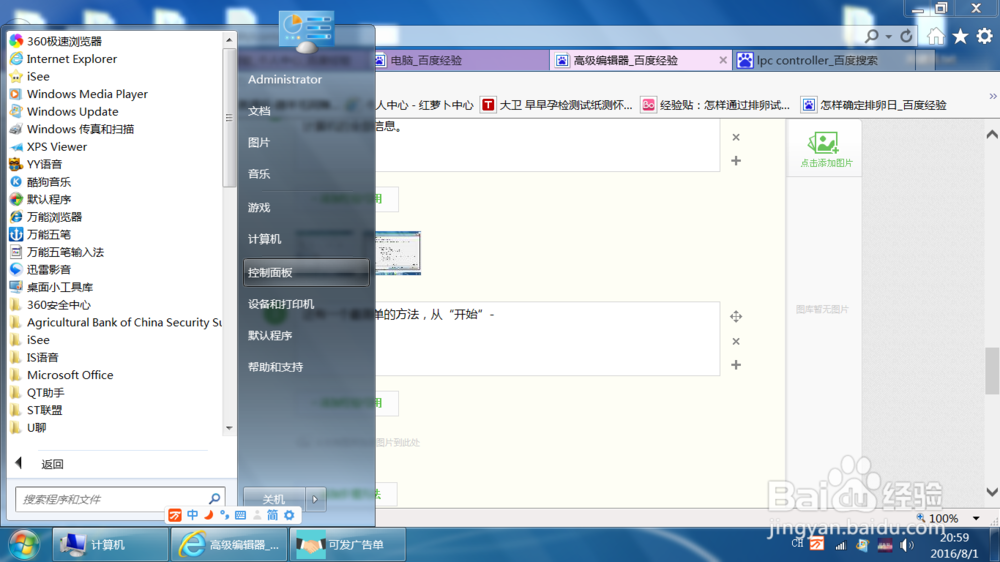Expand the IS语音 folder
The width and height of the screenshot is (1000, 562).
pos(34,357)
